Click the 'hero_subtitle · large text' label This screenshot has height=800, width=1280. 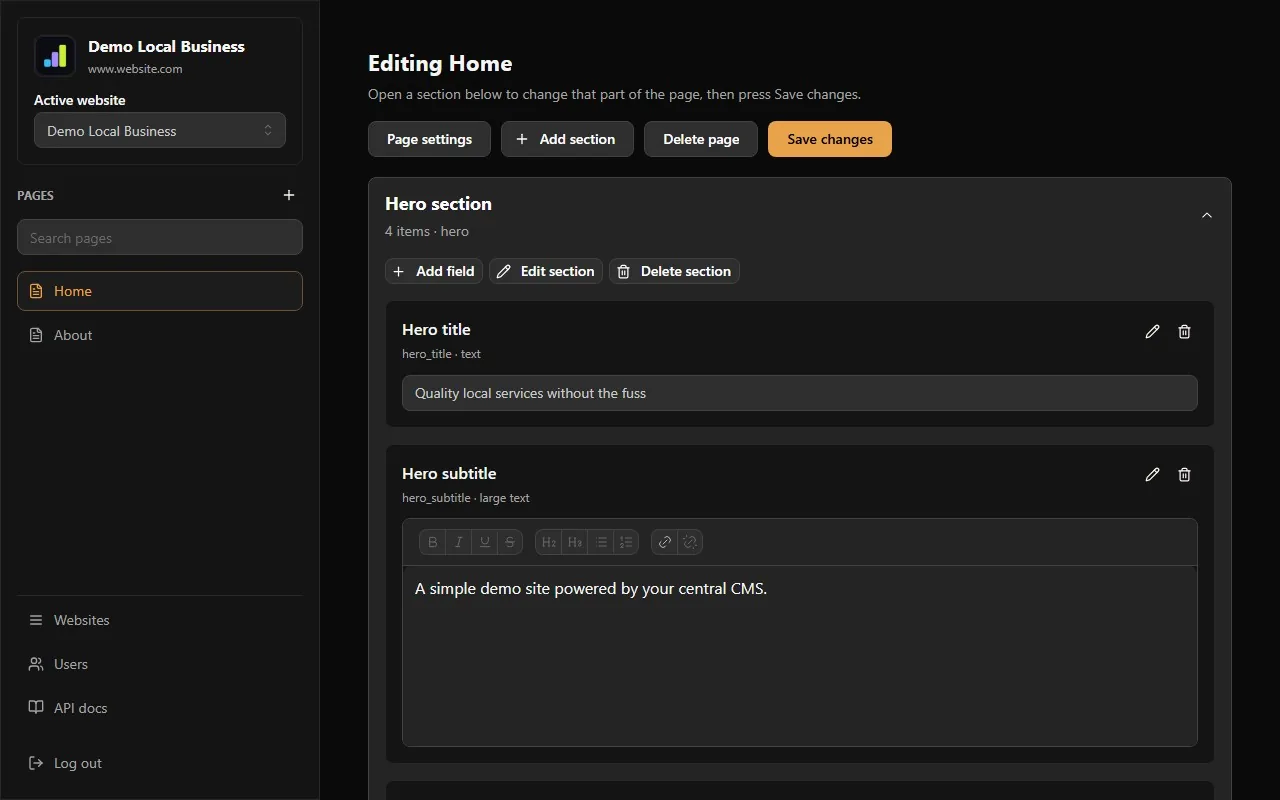(x=466, y=498)
